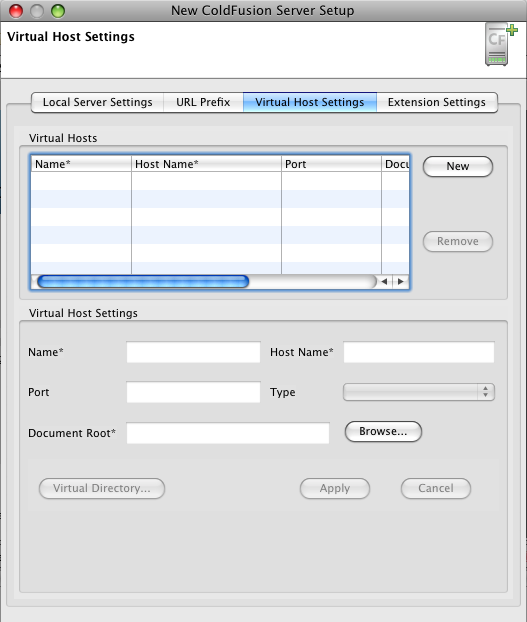Image resolution: width=527 pixels, height=622 pixels.
Task: Zoom window with the green button
Action: (58, 11)
